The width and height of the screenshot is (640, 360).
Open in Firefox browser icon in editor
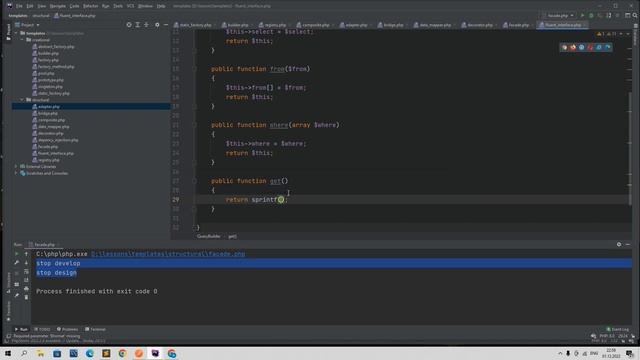[573, 47]
